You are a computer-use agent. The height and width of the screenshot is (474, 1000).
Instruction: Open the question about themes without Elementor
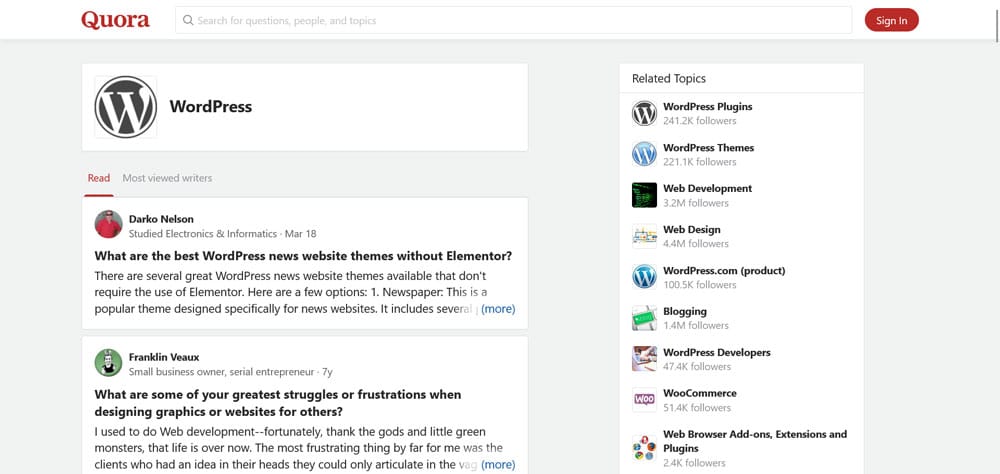tap(303, 256)
